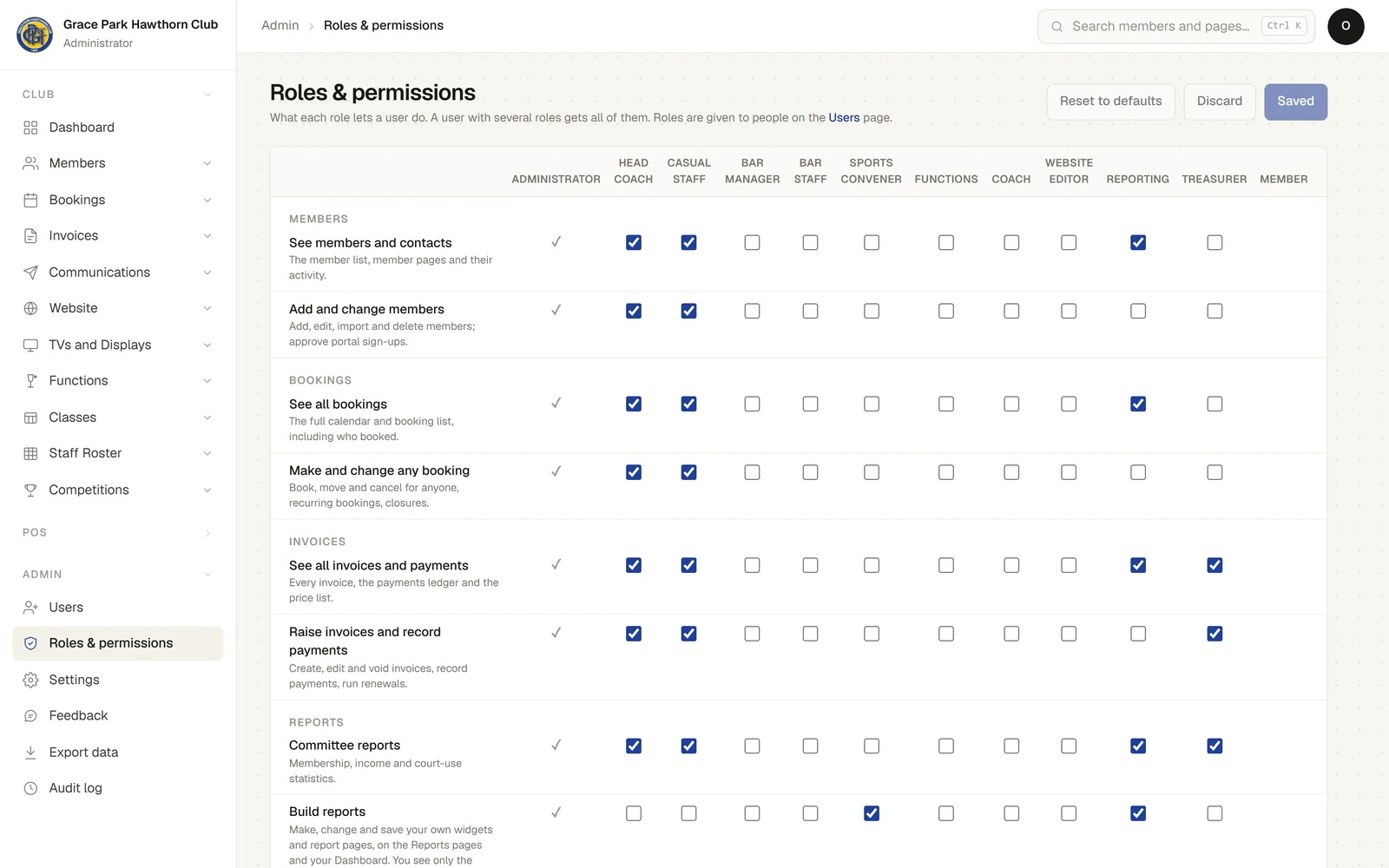Click the Settings gear icon

[30, 680]
